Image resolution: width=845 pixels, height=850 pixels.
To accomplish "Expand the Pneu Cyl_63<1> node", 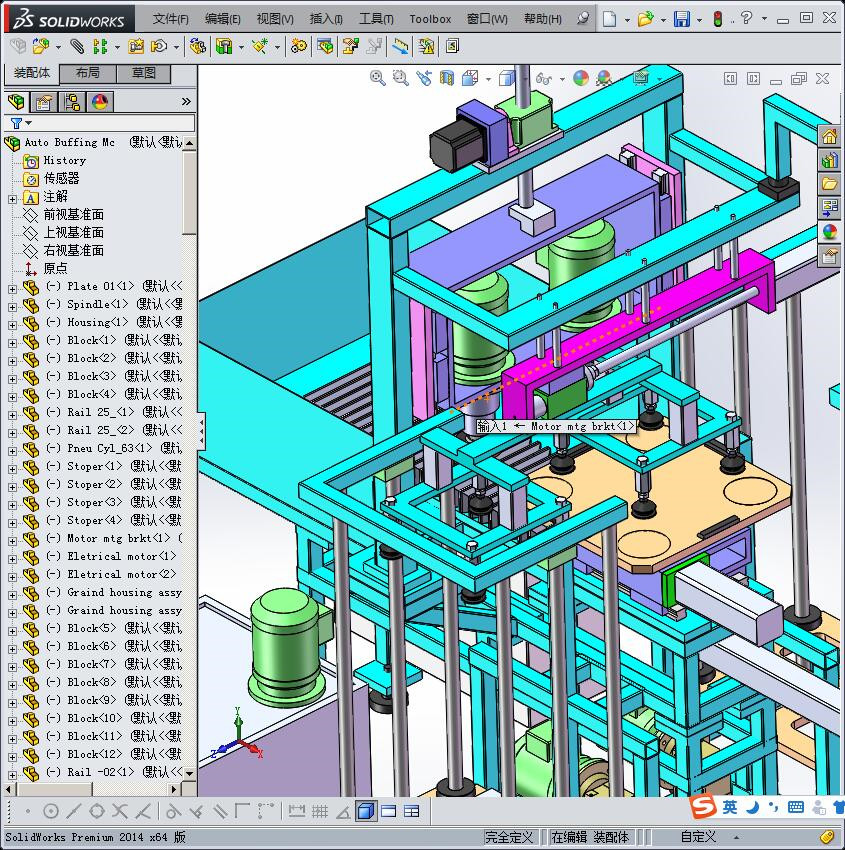I will pos(12,451).
